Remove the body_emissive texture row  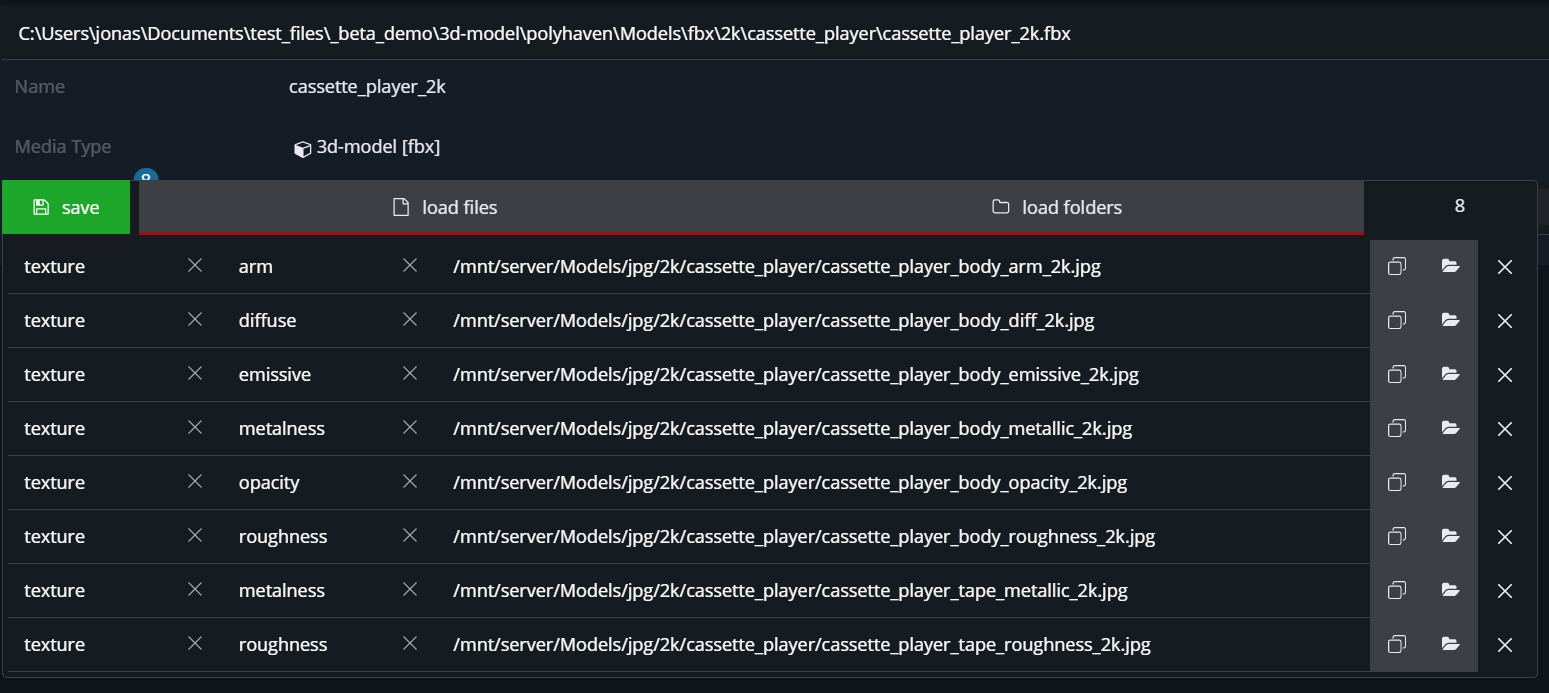tap(1504, 375)
